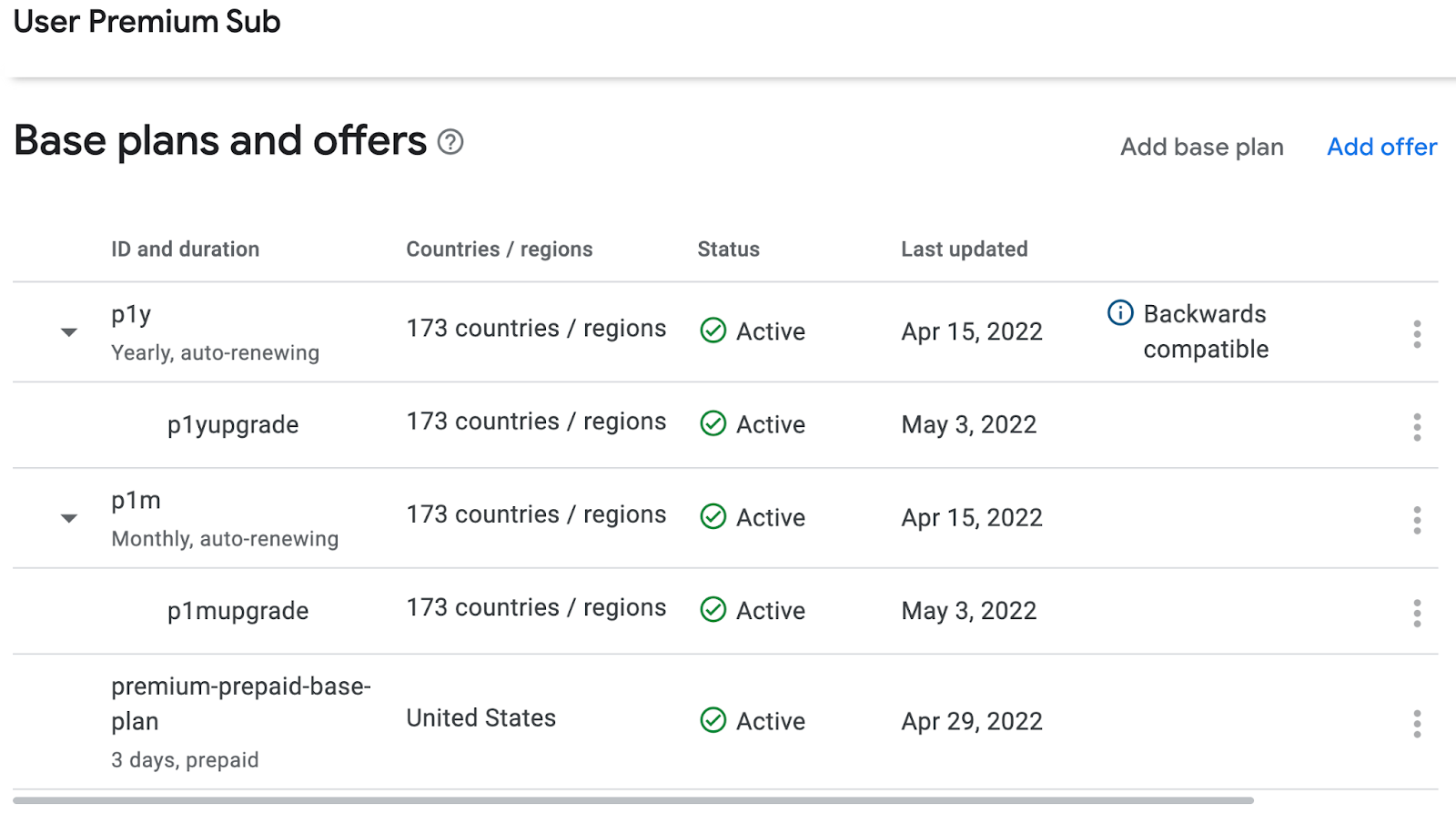Click the Last updated column header

tap(964, 249)
